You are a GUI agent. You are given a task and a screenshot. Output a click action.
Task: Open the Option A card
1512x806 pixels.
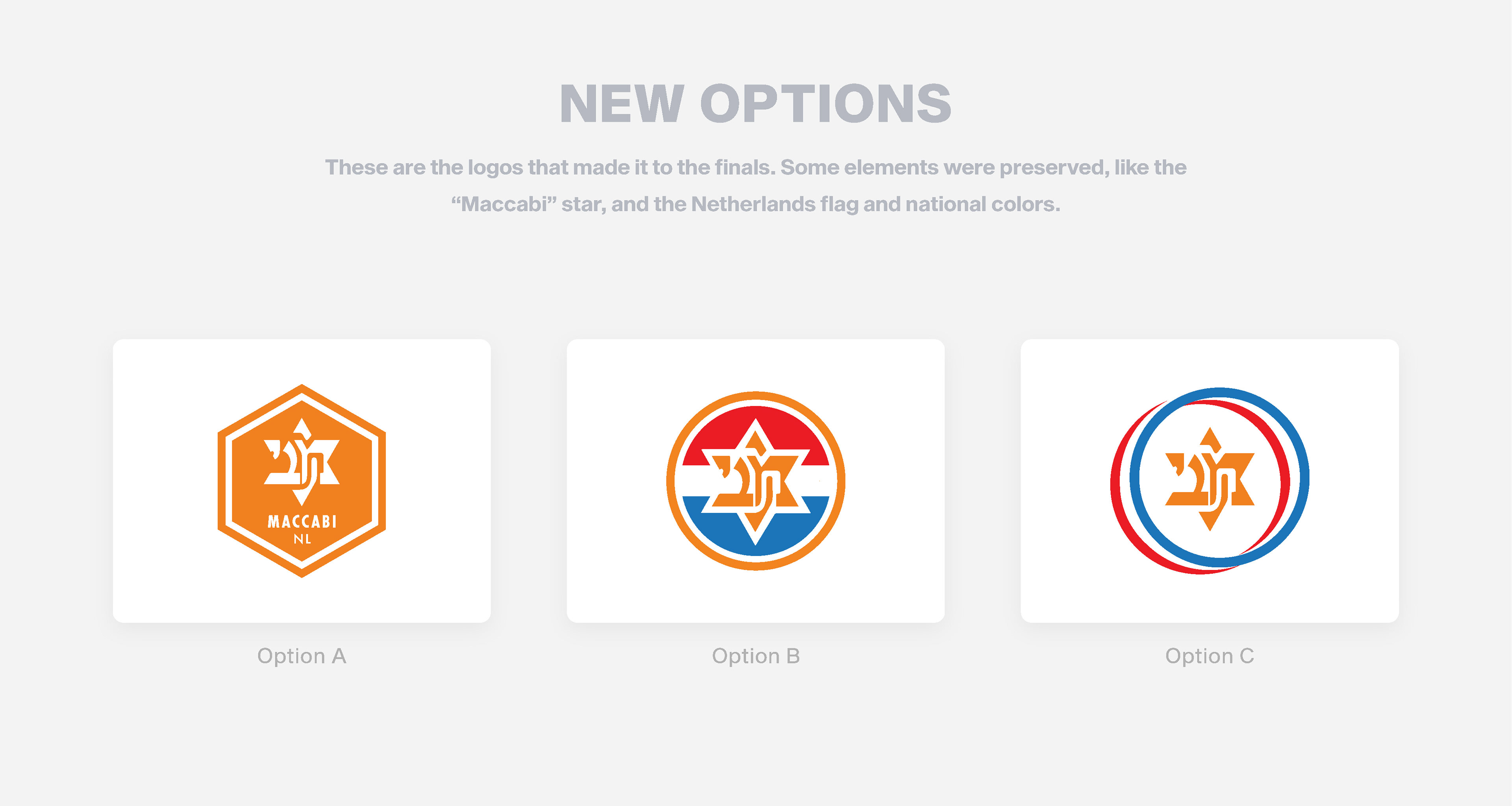302,481
